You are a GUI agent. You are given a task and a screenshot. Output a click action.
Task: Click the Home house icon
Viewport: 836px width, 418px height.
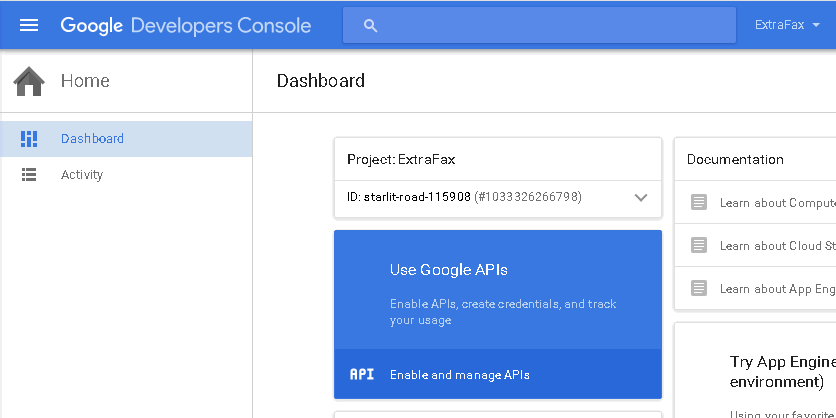tap(29, 81)
